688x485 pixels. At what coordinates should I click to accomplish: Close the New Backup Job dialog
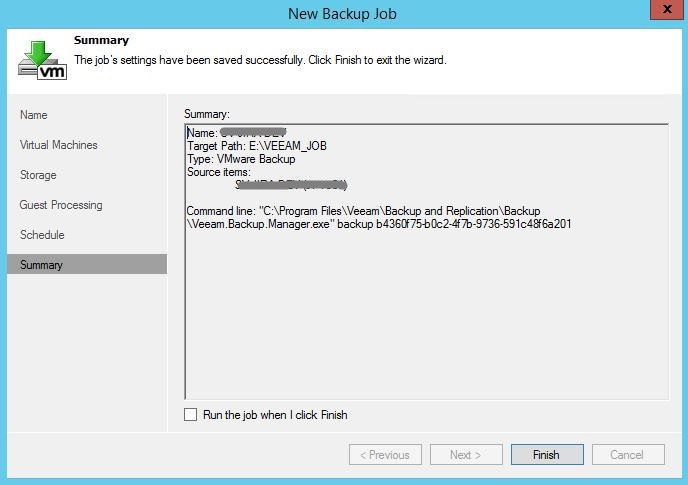(x=667, y=9)
